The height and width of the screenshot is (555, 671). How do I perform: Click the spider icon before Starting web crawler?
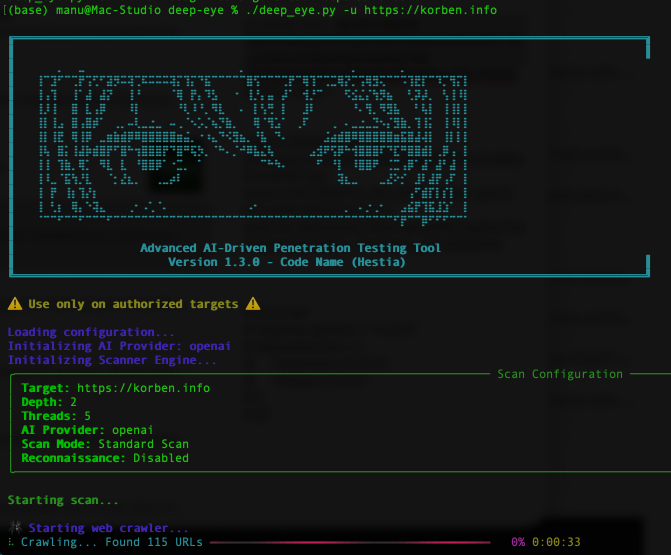pos(14,527)
